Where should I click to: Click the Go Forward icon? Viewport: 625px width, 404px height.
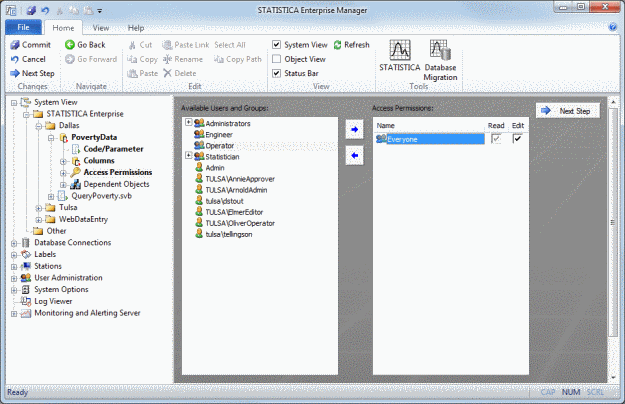[x=70, y=59]
